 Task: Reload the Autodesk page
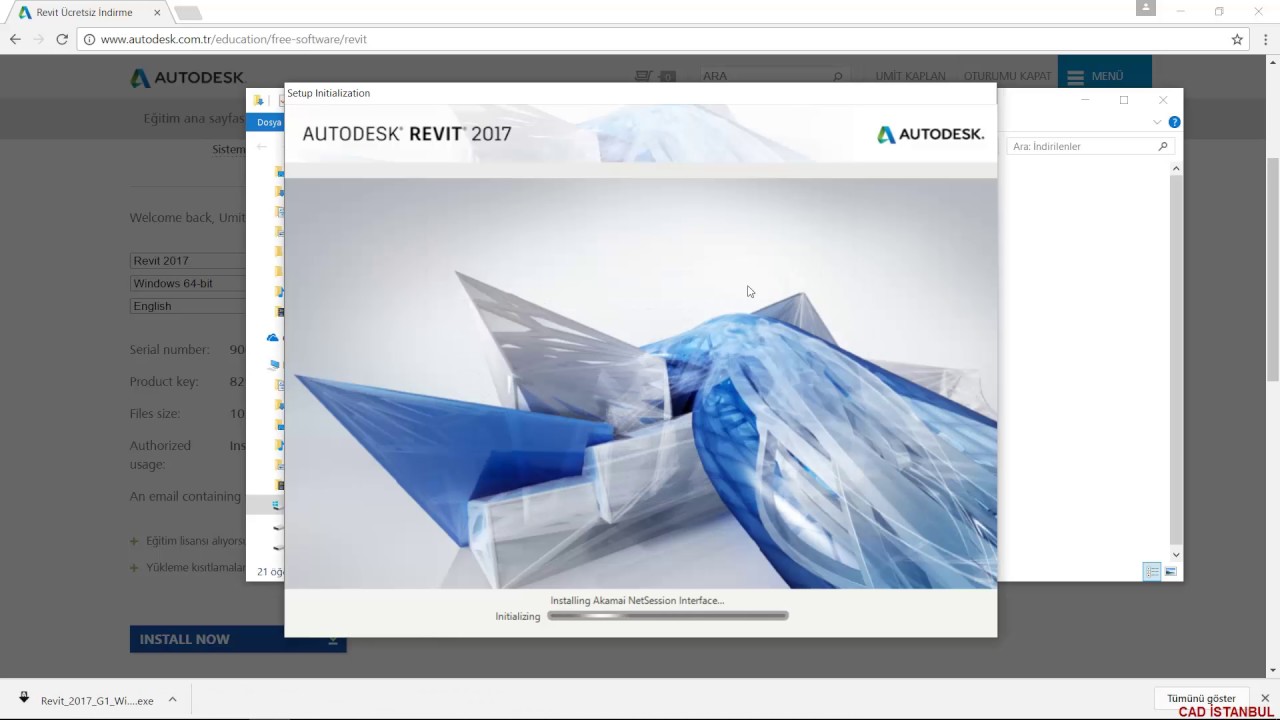62,39
